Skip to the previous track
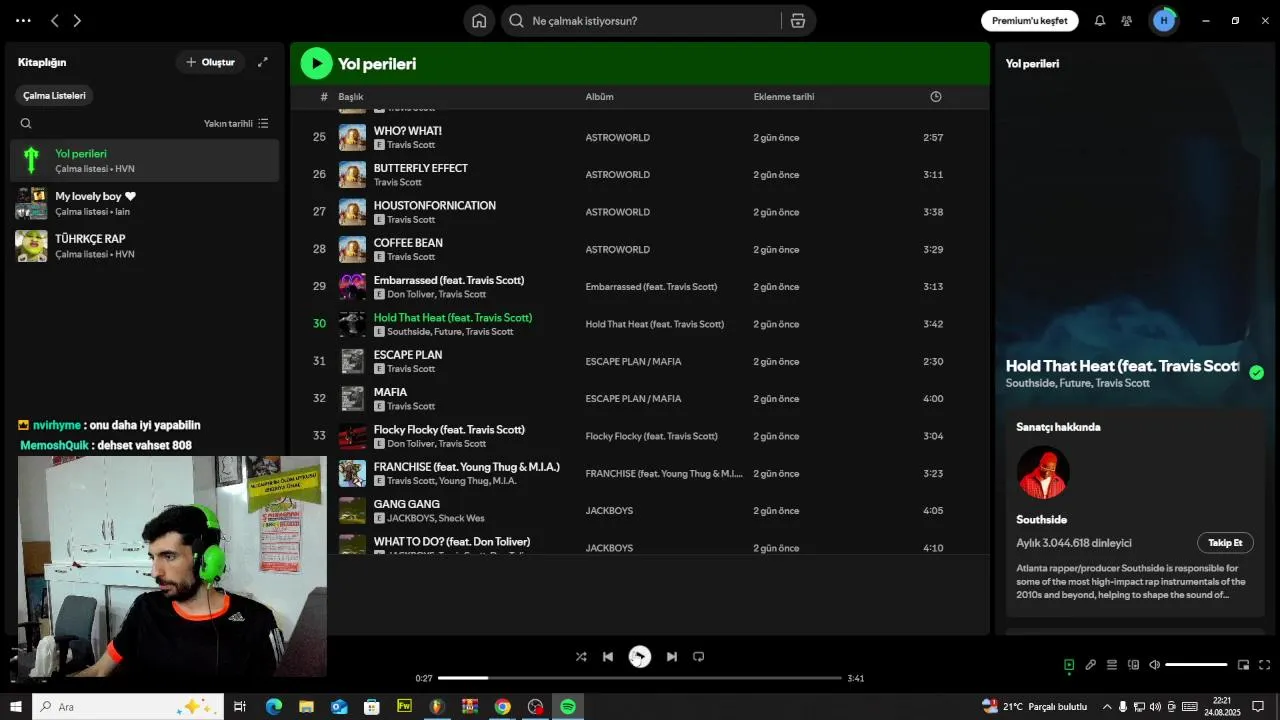 608,657
